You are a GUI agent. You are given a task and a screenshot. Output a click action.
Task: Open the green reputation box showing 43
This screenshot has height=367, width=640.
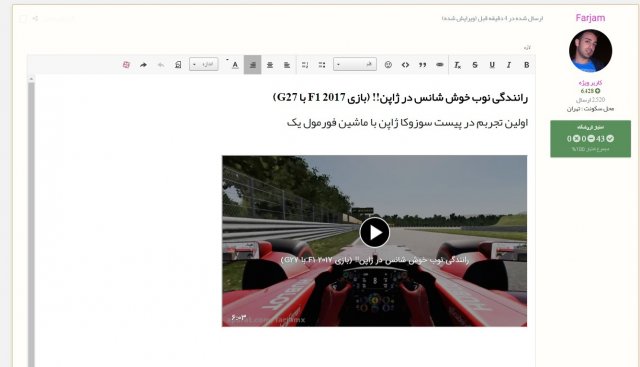(590, 139)
